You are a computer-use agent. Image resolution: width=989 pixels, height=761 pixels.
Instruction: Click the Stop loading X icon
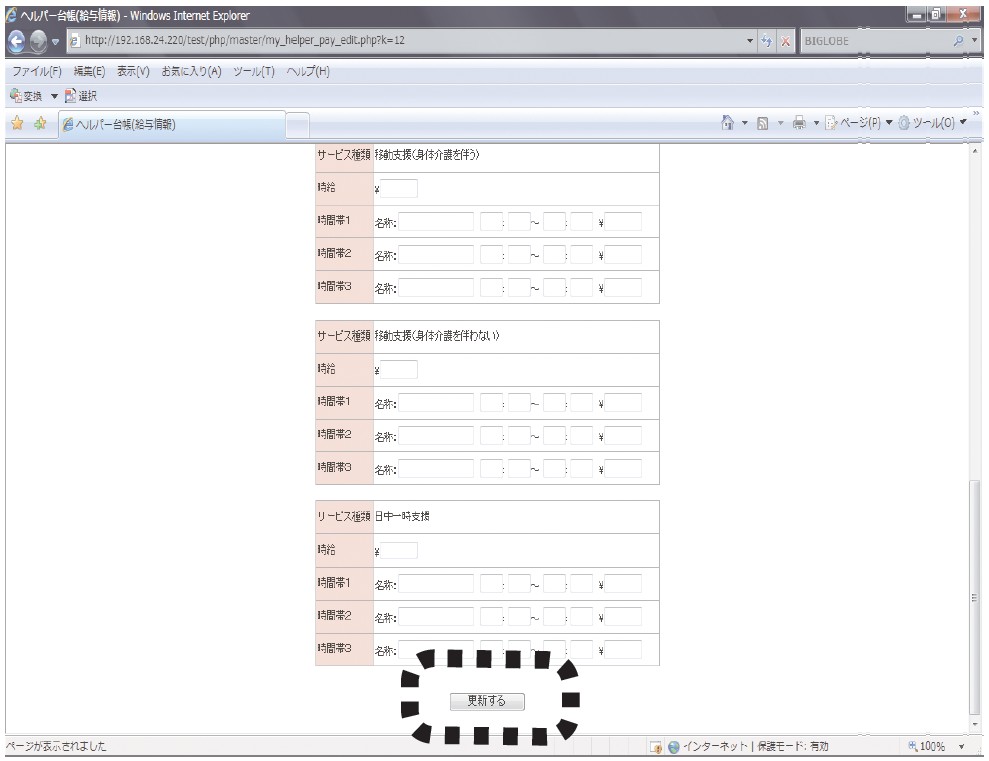[x=785, y=42]
